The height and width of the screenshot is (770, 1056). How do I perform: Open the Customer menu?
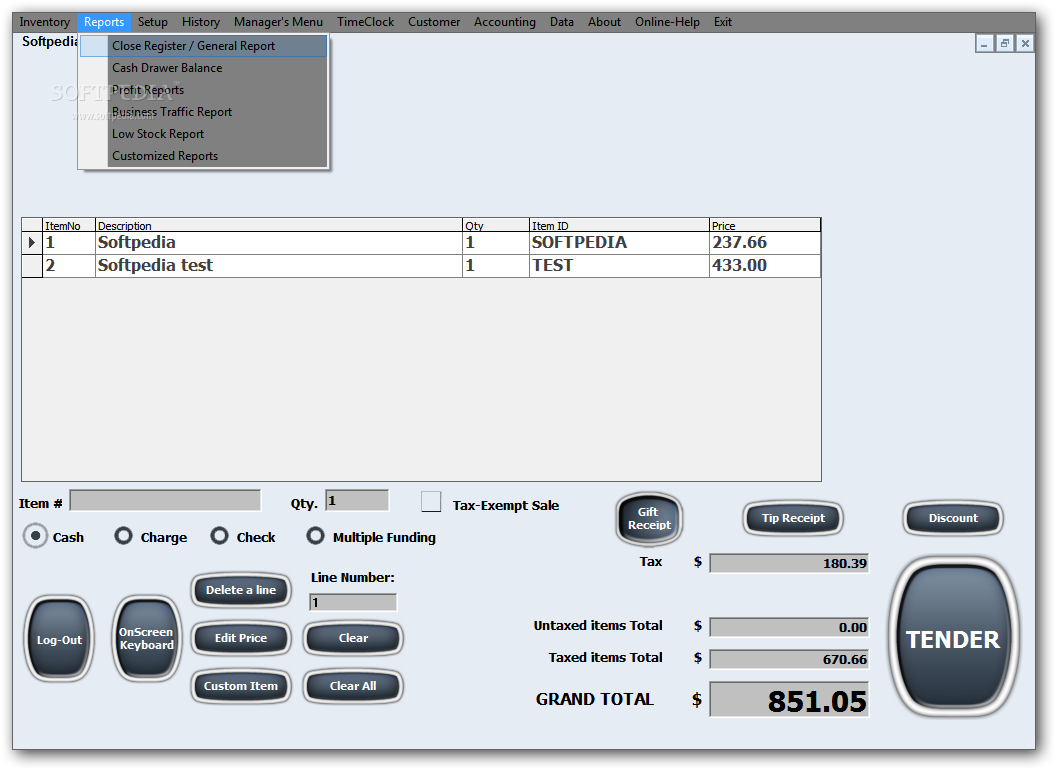coord(434,22)
